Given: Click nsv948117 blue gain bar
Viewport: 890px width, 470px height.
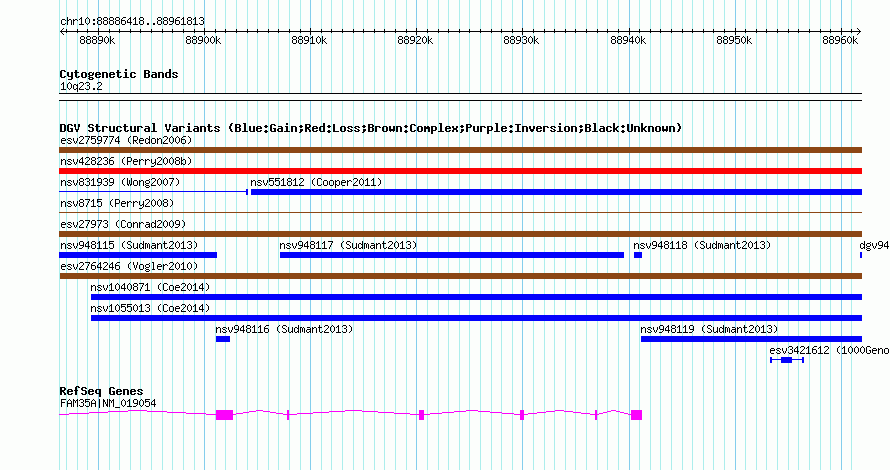Looking at the screenshot, I should click(x=452, y=255).
